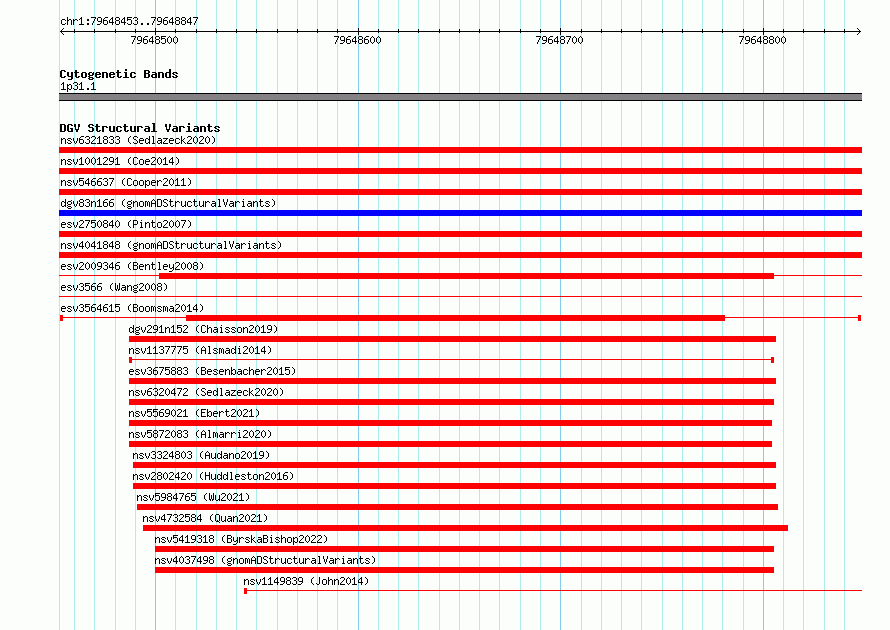Open the dgv291n152 (Chaisson2019) label
890x630 pixels.
coord(203,329)
